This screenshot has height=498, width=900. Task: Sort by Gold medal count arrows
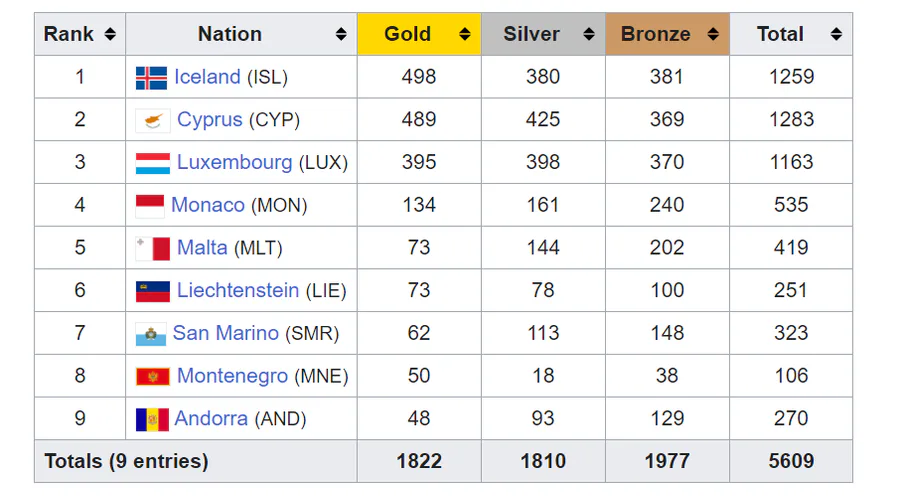click(465, 34)
